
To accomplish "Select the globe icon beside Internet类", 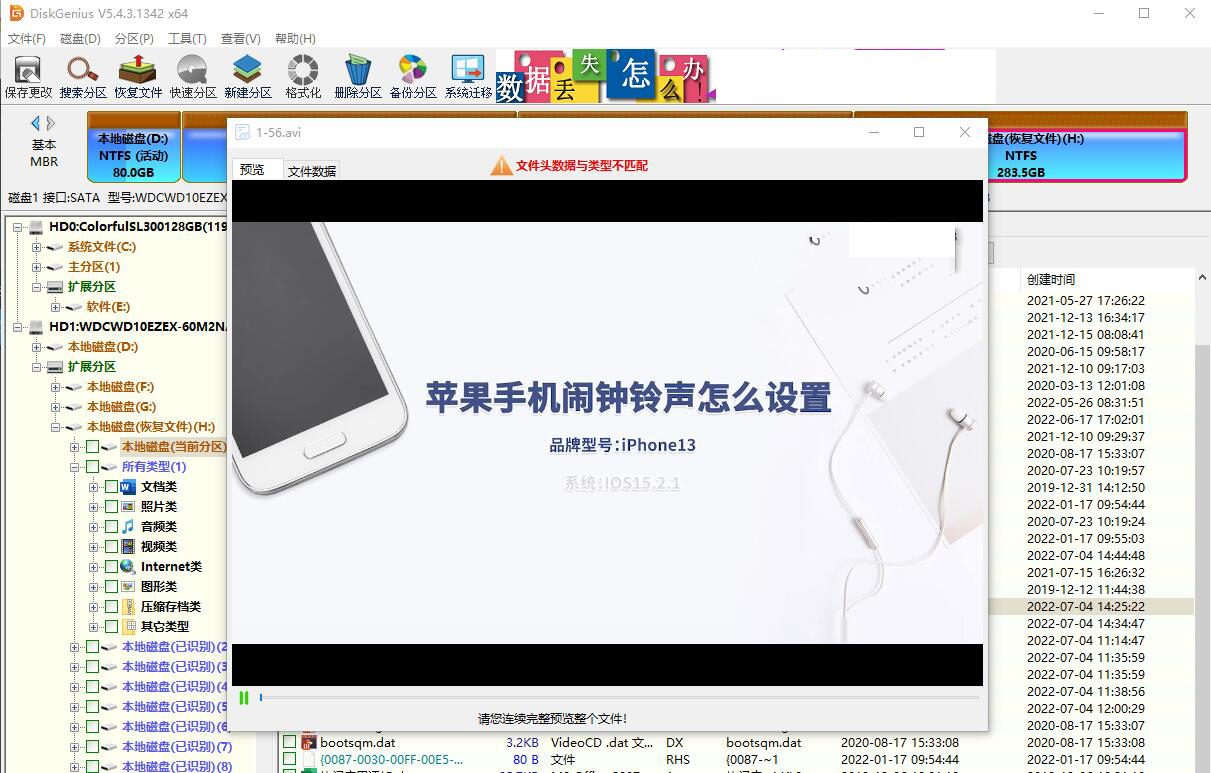I will [x=128, y=567].
